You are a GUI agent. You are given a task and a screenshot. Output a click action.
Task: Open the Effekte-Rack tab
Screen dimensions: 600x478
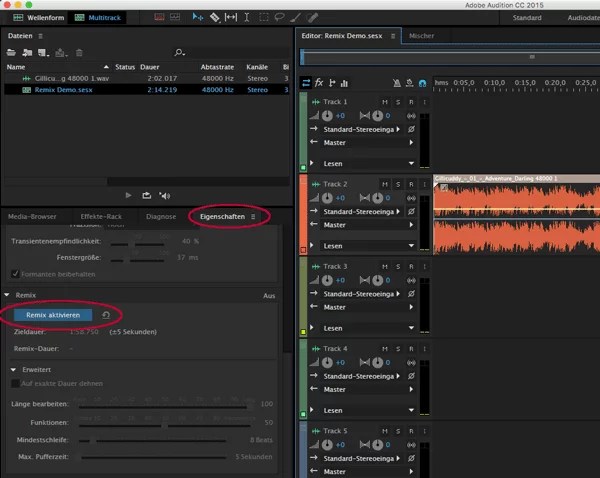click(x=101, y=216)
